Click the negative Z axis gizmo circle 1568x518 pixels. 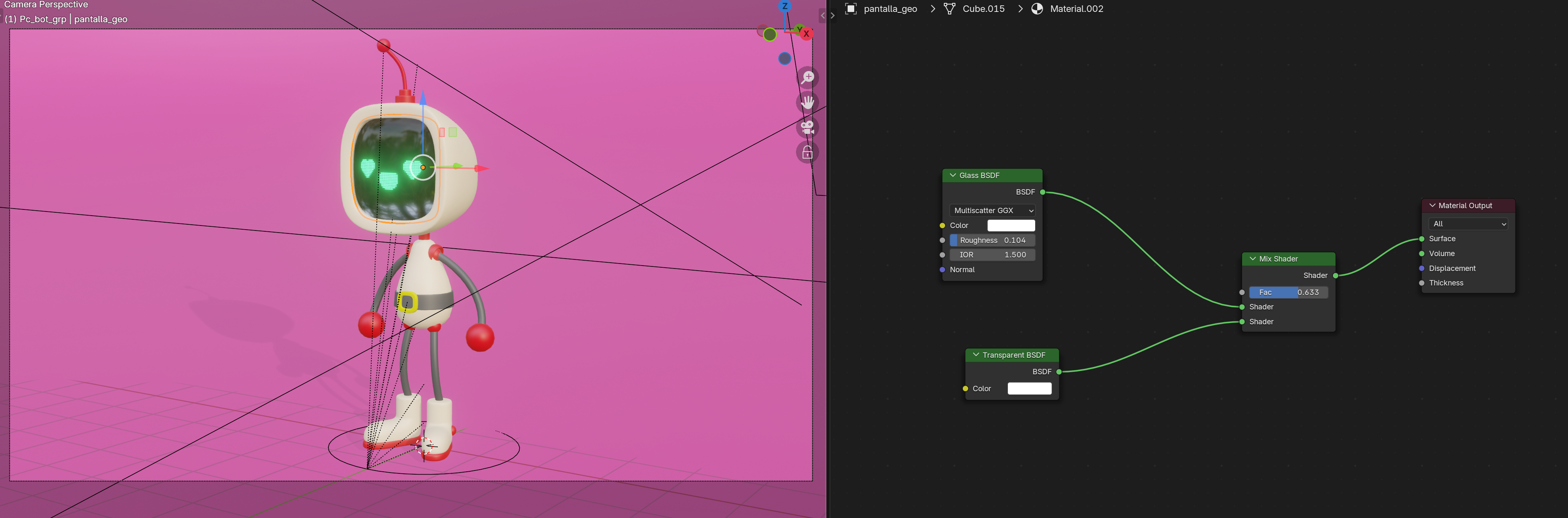[784, 58]
